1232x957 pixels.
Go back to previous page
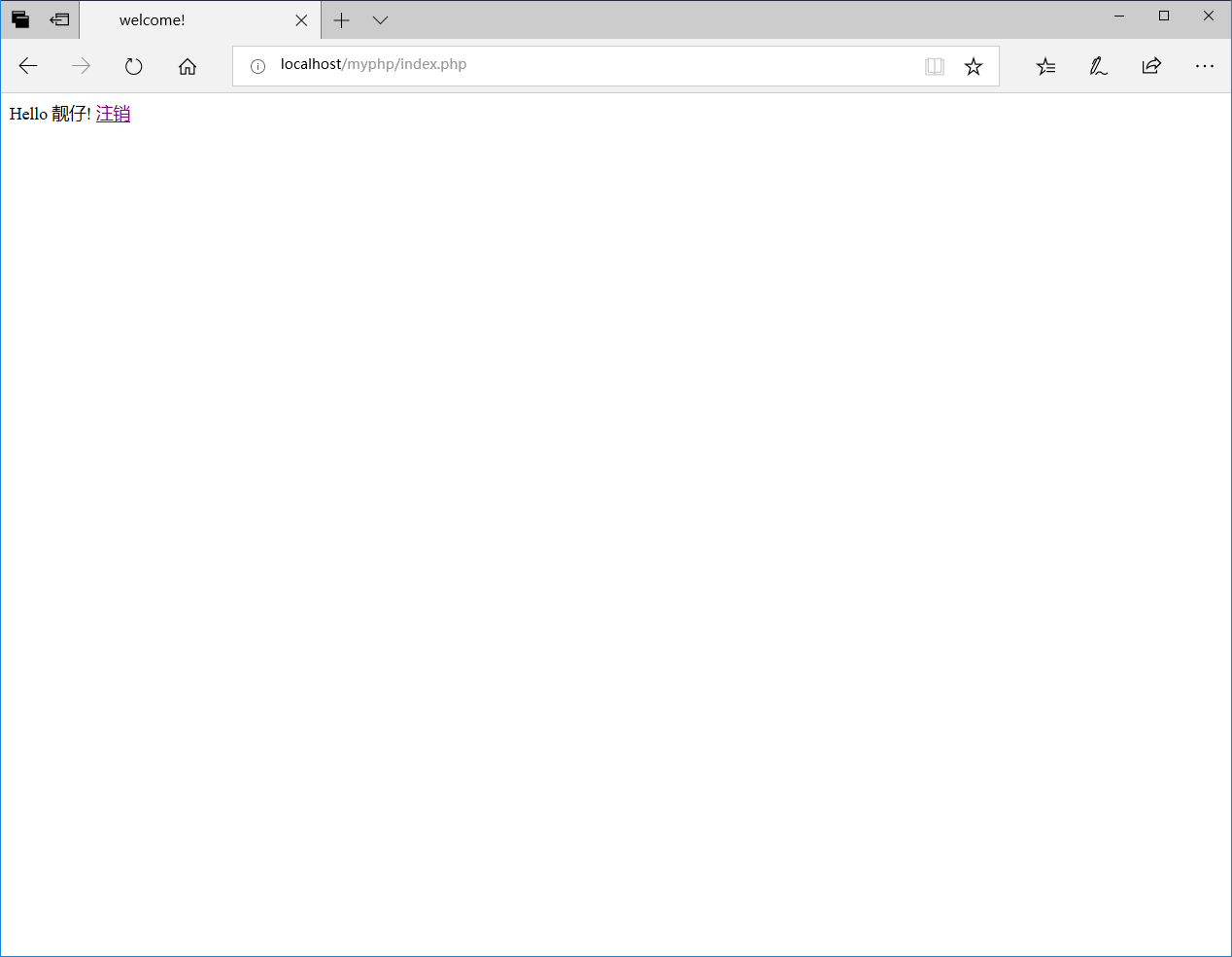[28, 66]
